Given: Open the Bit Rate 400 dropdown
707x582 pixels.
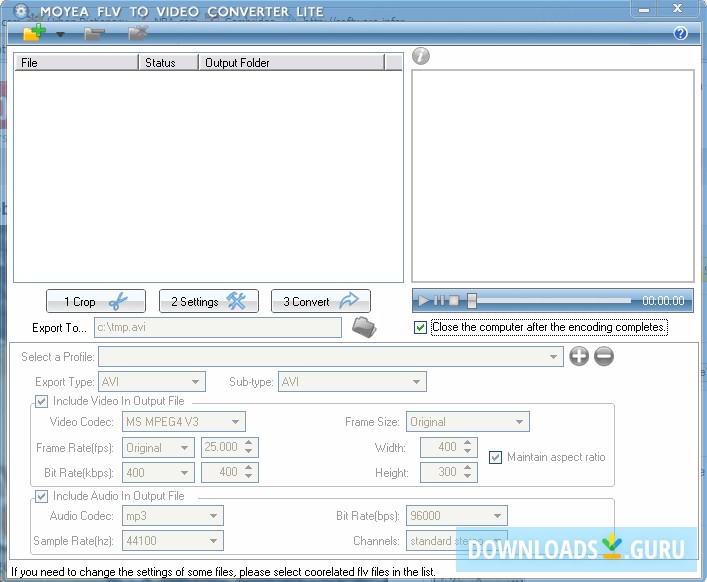Looking at the screenshot, I should tap(158, 472).
